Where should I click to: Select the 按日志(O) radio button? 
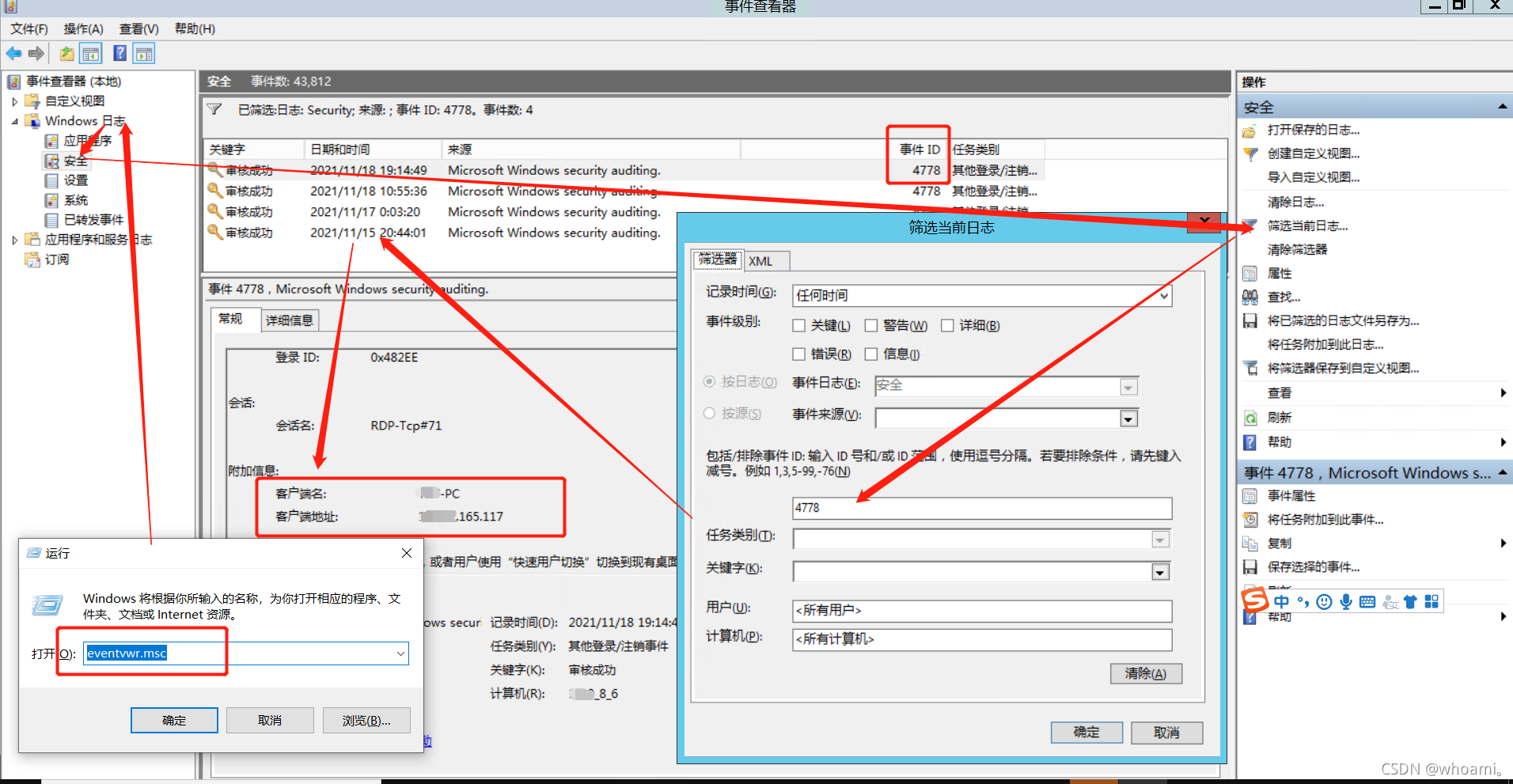click(710, 381)
